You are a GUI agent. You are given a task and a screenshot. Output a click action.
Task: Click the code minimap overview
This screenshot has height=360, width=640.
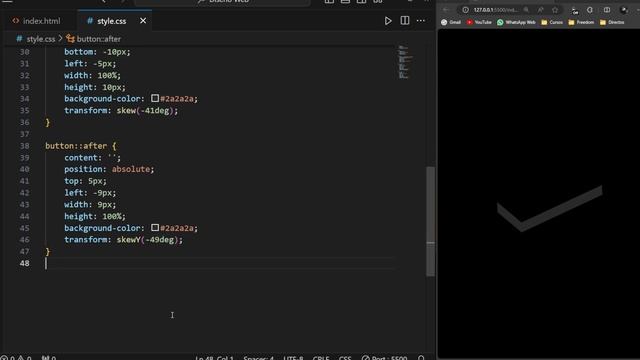pos(405,62)
